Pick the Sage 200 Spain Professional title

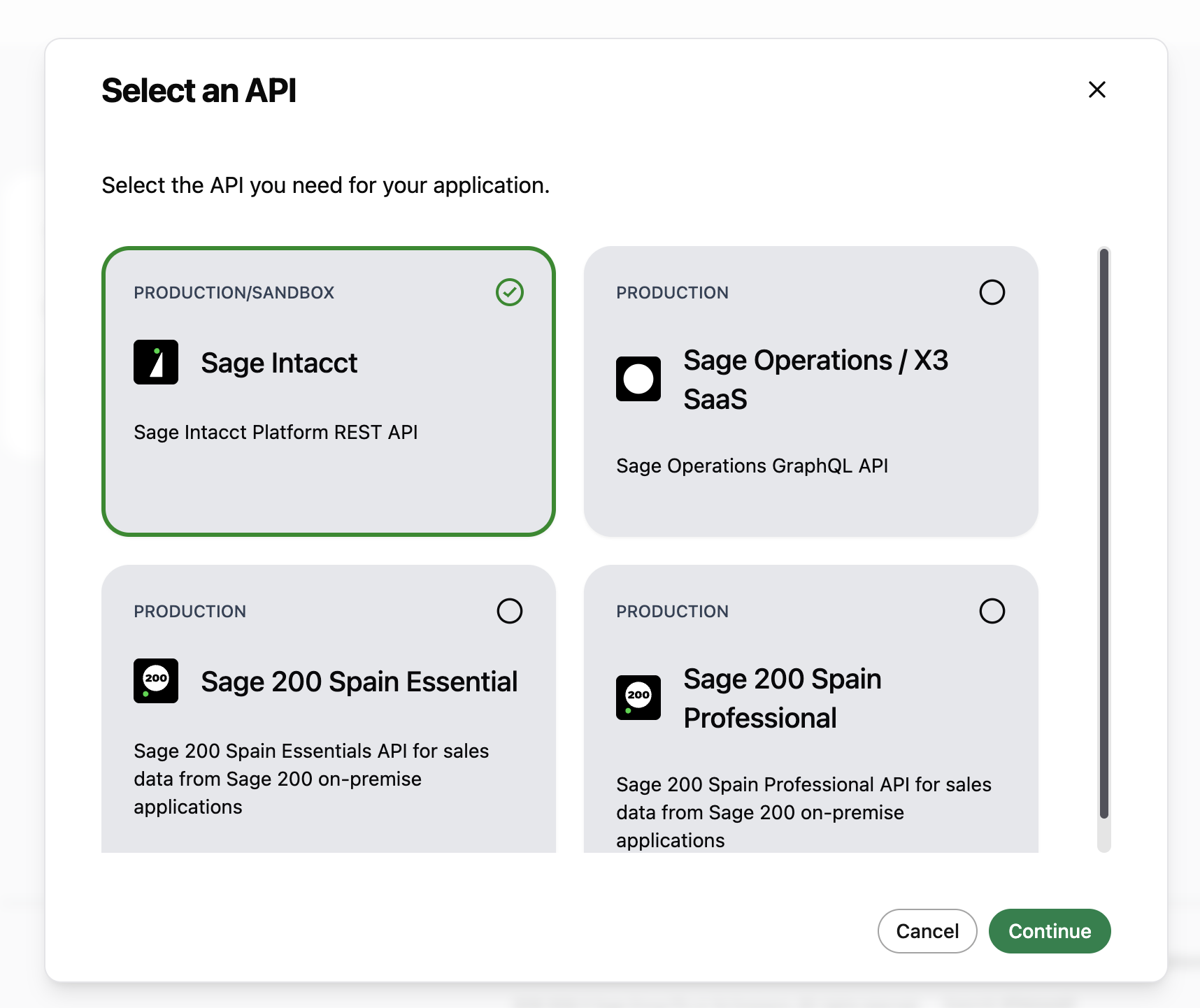[783, 698]
